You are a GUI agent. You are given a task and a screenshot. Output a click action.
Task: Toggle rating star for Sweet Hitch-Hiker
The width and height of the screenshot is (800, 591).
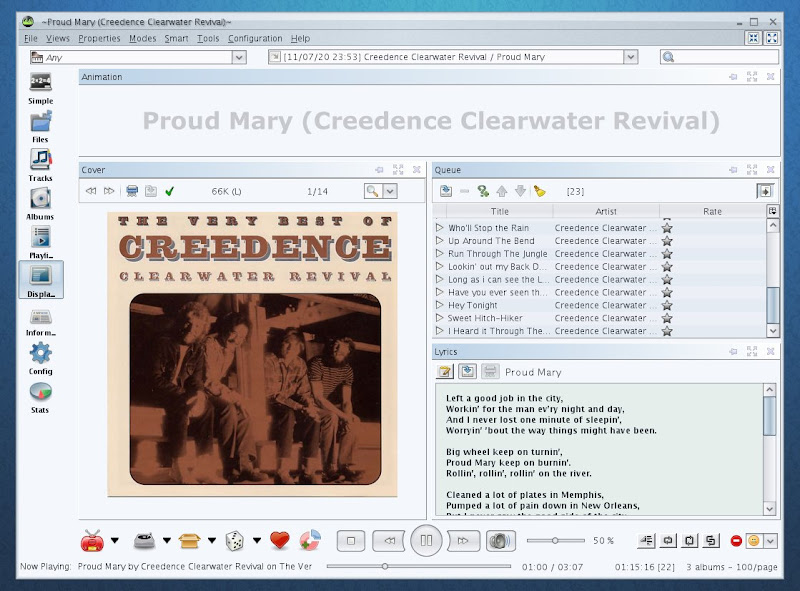pyautogui.click(x=666, y=318)
